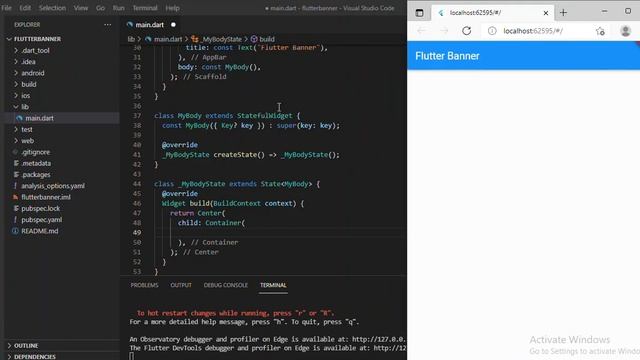Click the browser back arrow
640x360 pixels.
pos(421,31)
